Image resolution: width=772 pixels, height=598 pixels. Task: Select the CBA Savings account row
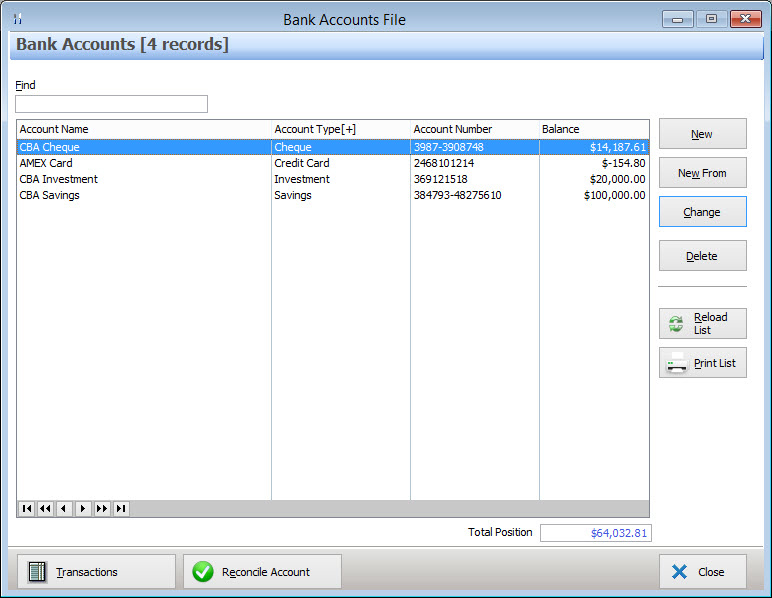tap(50, 195)
